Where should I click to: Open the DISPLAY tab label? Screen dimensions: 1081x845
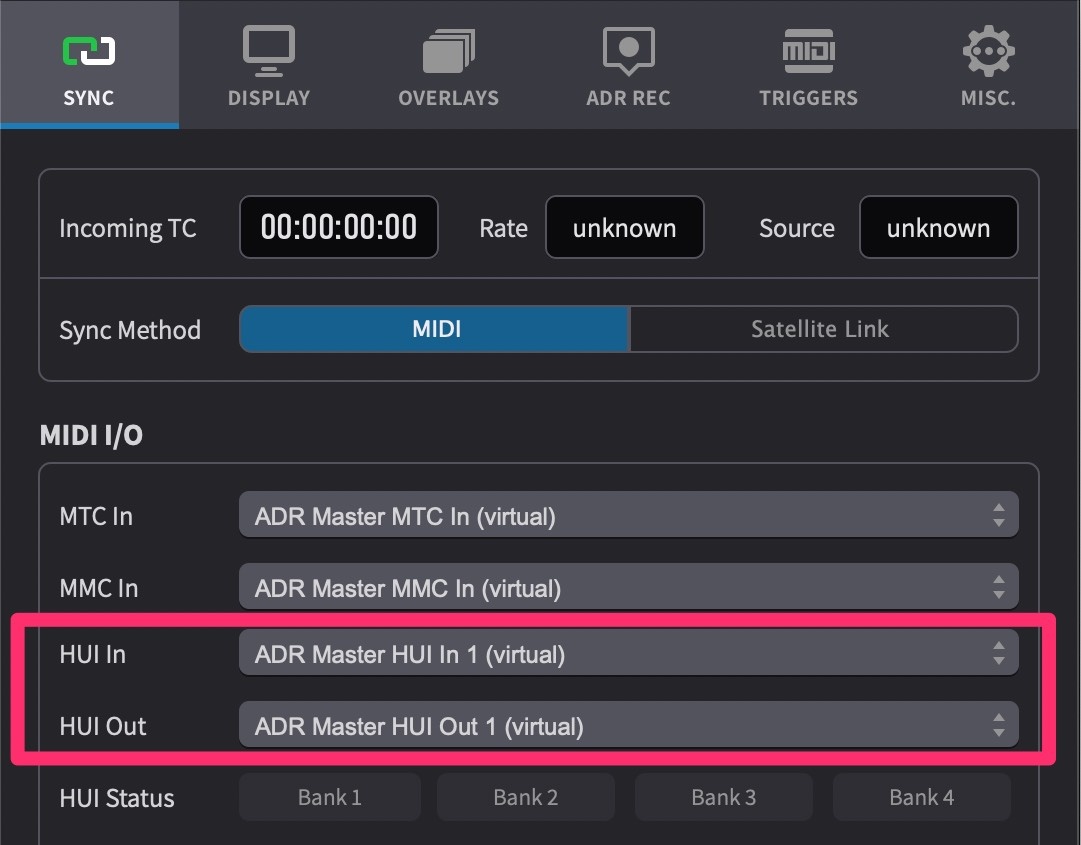click(269, 98)
